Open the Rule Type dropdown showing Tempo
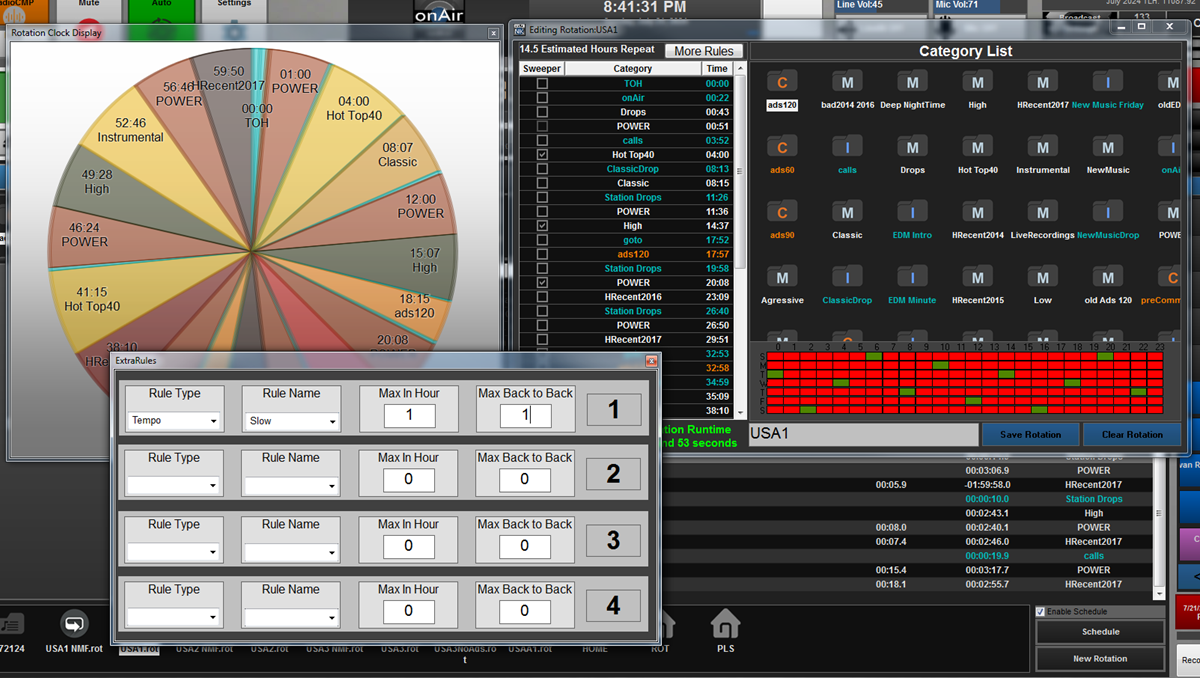 (x=173, y=420)
